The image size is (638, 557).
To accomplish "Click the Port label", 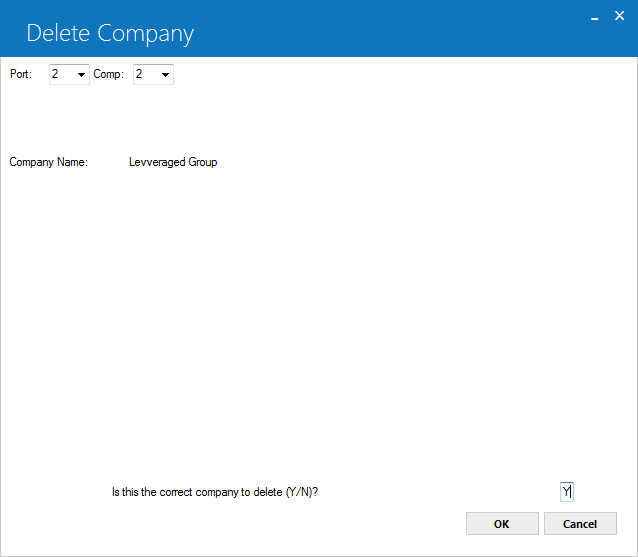I will (x=21, y=74).
